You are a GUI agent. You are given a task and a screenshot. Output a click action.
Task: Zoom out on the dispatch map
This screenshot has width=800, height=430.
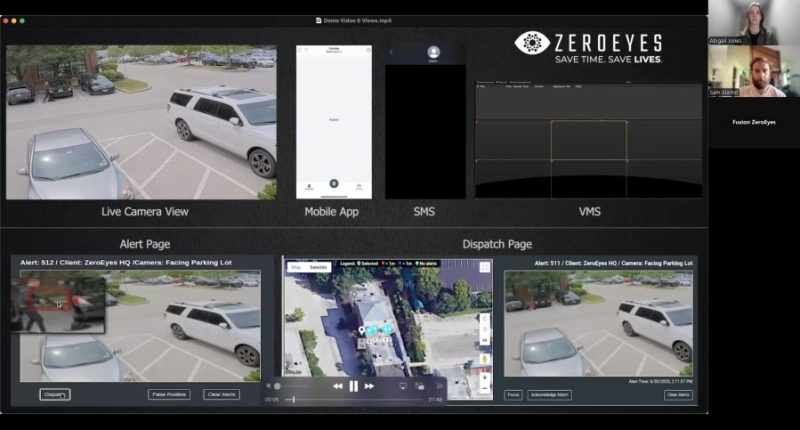click(485, 389)
